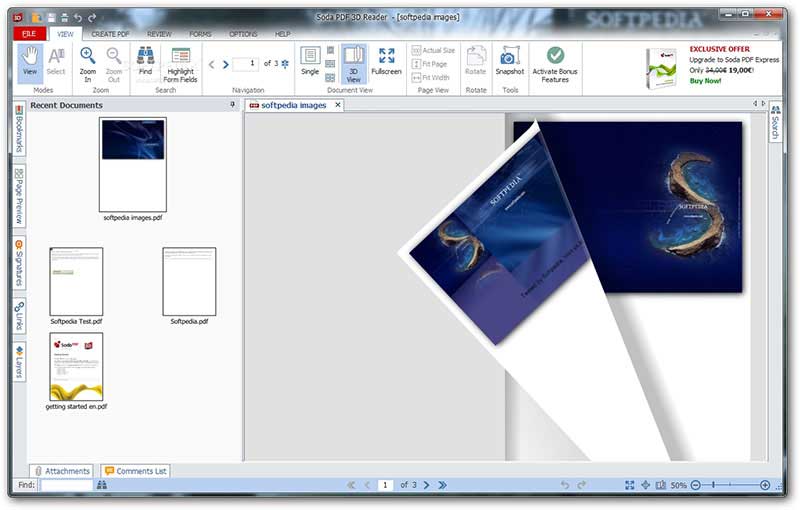The width and height of the screenshot is (800, 510).
Task: Open the Attachments bottom tab
Action: pyautogui.click(x=61, y=471)
